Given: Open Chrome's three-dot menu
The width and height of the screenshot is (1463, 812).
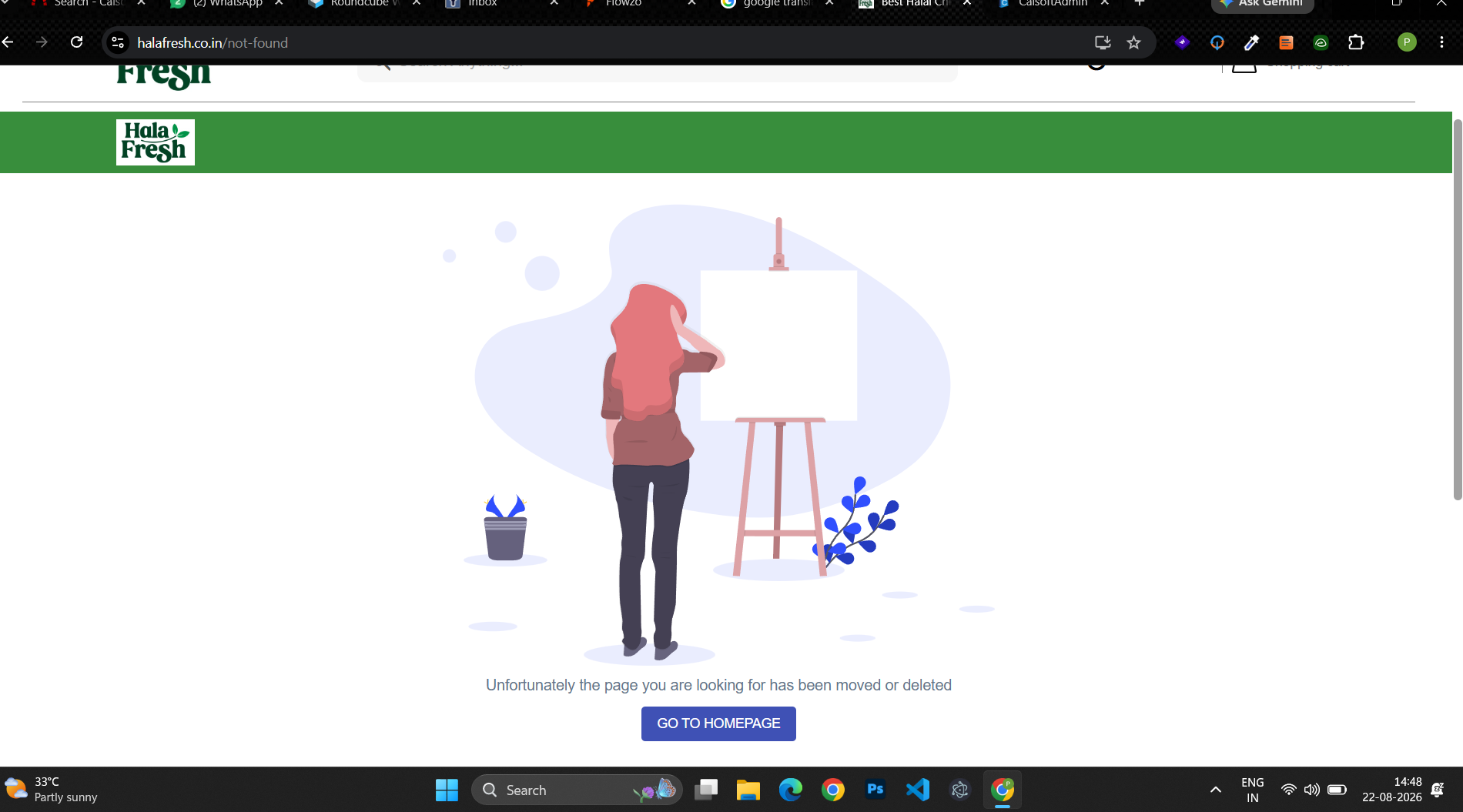Looking at the screenshot, I should click(1441, 42).
